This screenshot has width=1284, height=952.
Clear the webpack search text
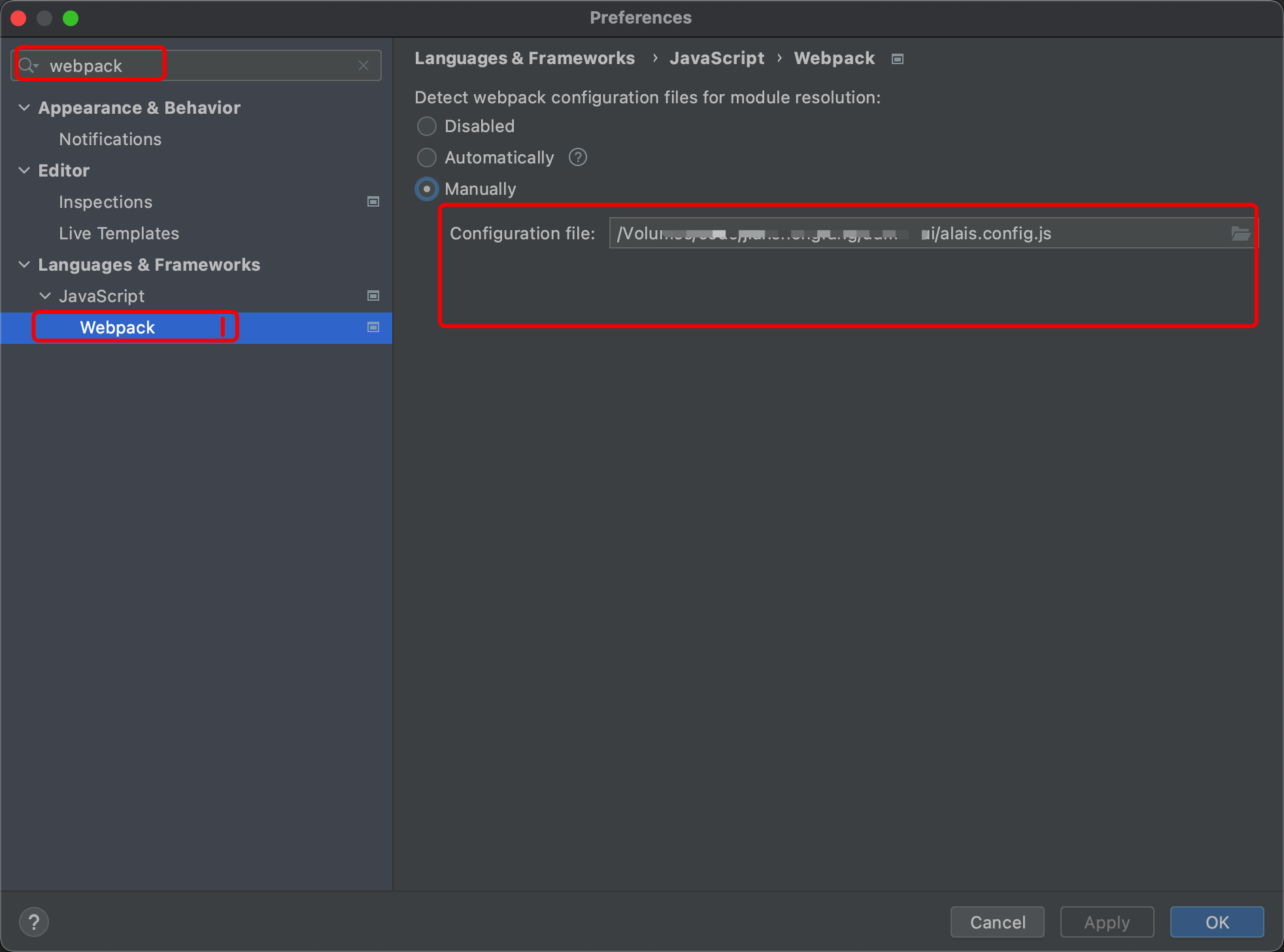point(363,65)
